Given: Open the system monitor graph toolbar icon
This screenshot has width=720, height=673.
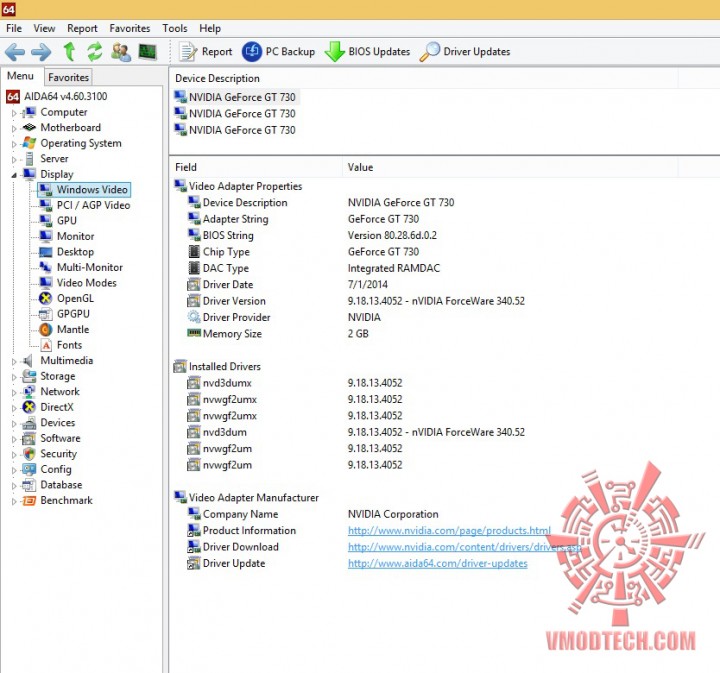Looking at the screenshot, I should point(147,51).
